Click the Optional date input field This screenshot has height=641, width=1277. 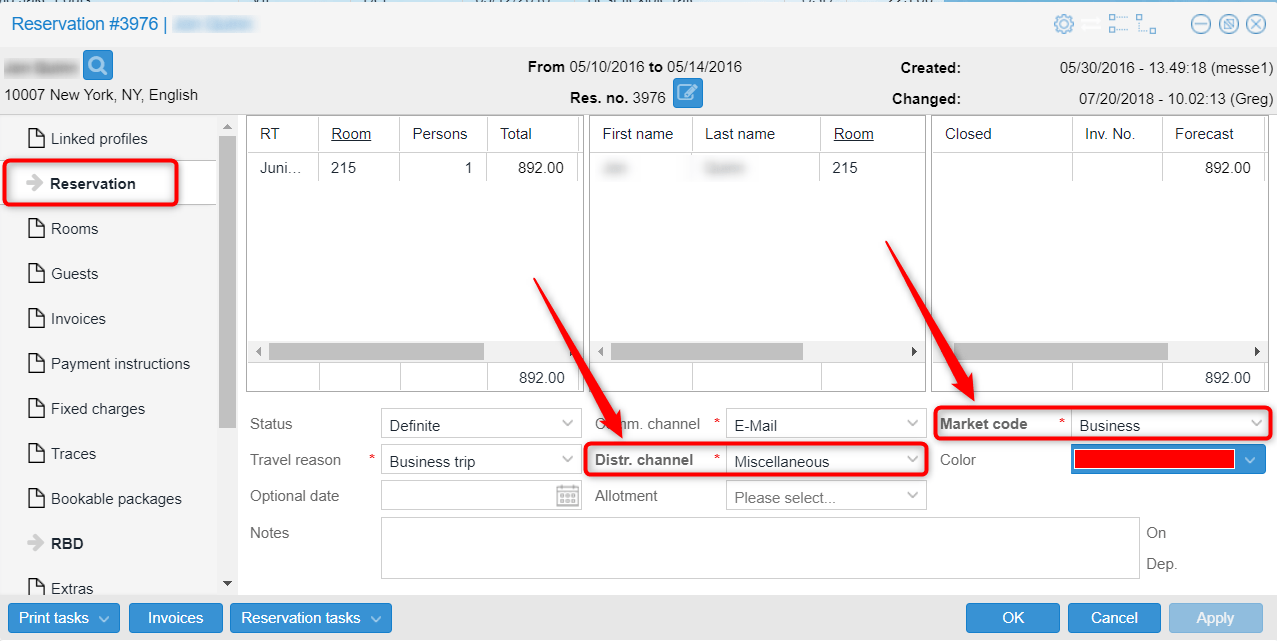pyautogui.click(x=468, y=496)
